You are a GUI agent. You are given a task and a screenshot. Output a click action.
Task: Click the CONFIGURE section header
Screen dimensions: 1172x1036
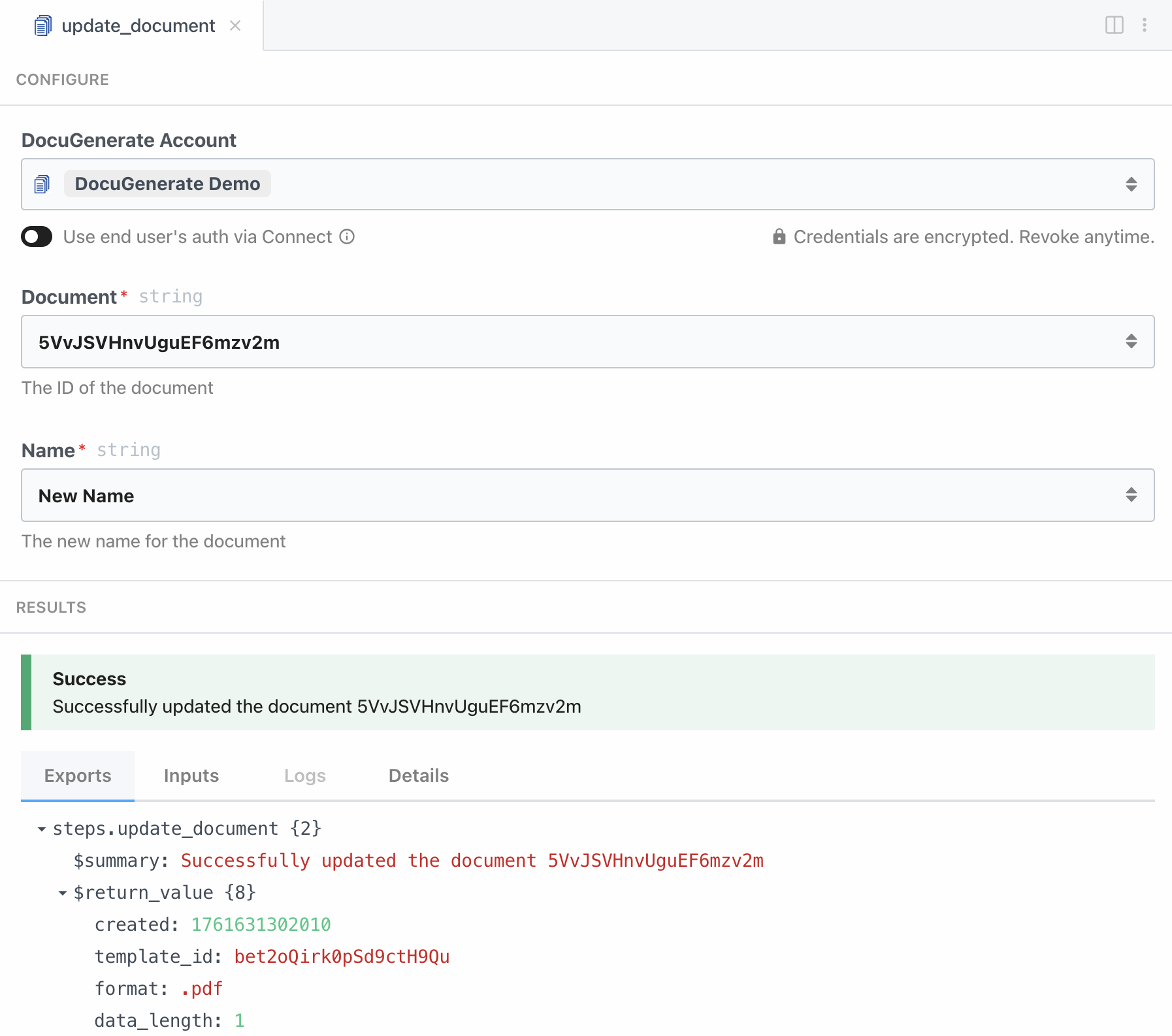pyautogui.click(x=63, y=80)
